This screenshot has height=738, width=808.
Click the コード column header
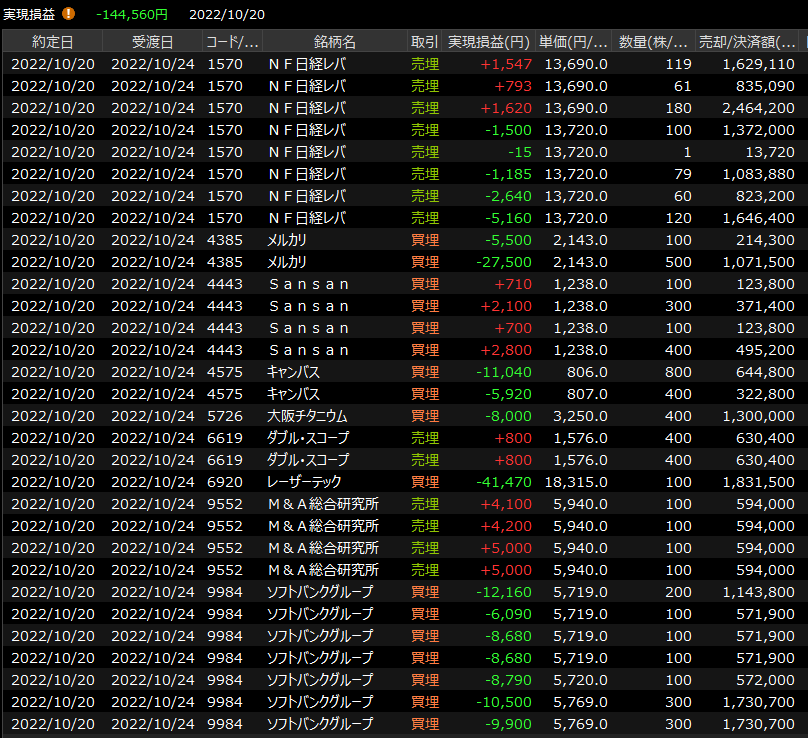click(232, 41)
